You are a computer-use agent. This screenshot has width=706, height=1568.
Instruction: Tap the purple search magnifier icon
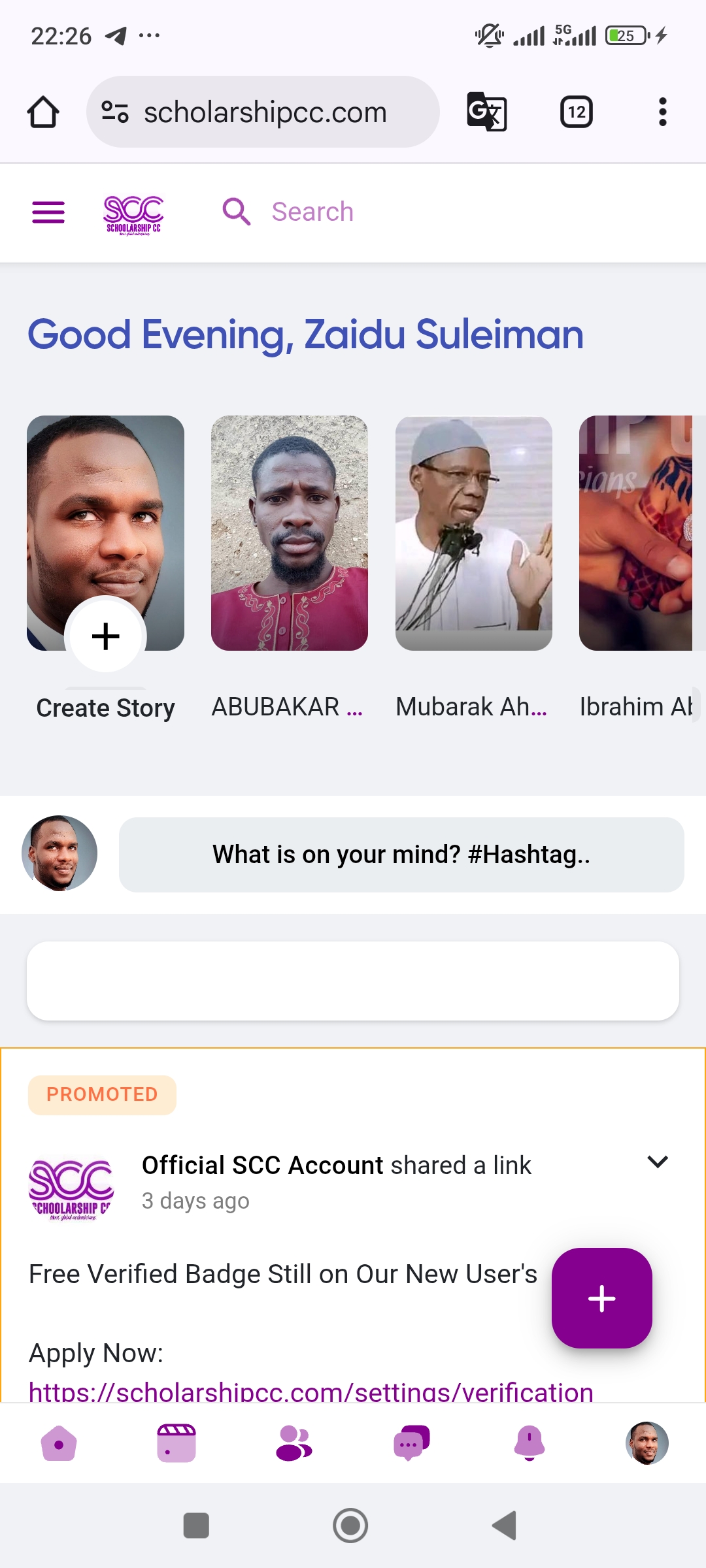coord(236,212)
